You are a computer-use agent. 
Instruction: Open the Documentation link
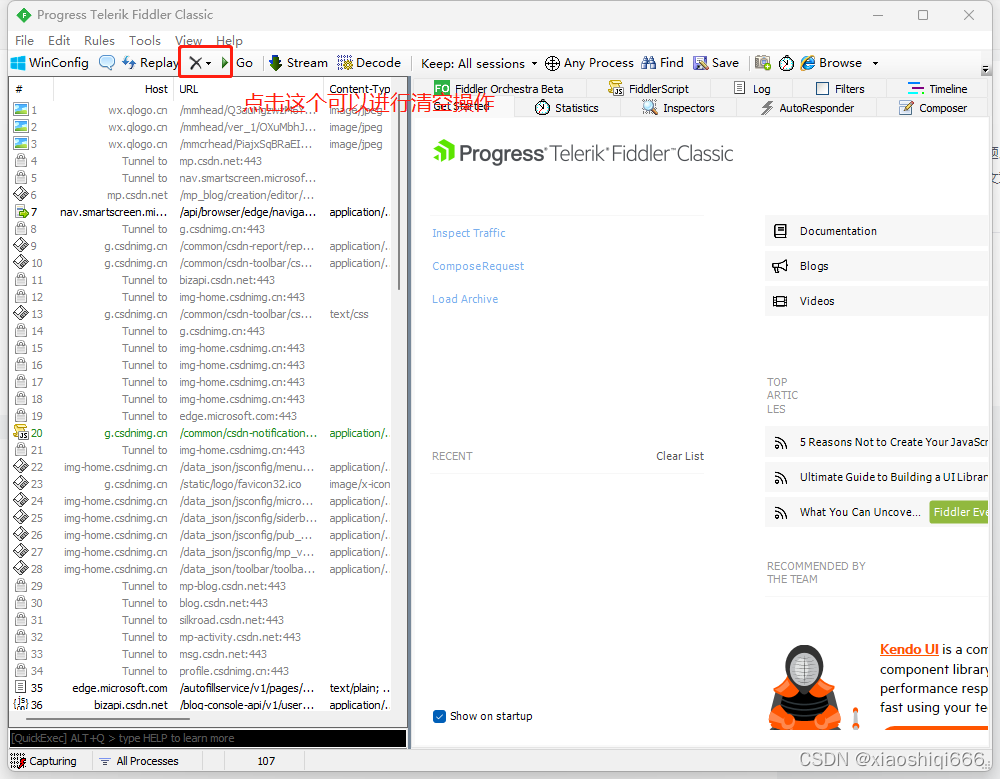(x=876, y=231)
